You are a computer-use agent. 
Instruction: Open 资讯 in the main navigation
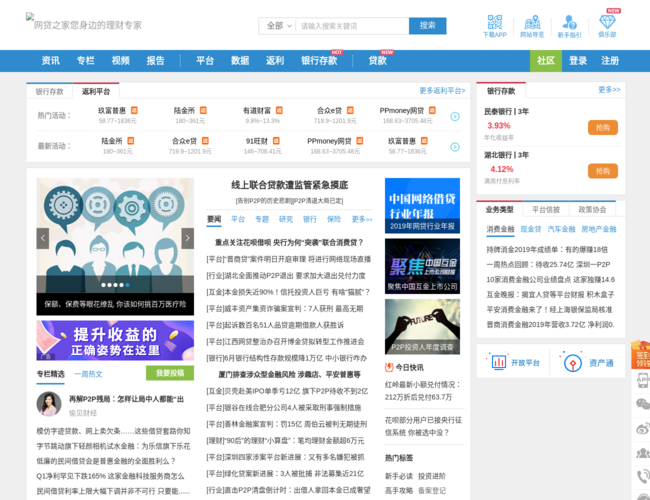(51, 61)
